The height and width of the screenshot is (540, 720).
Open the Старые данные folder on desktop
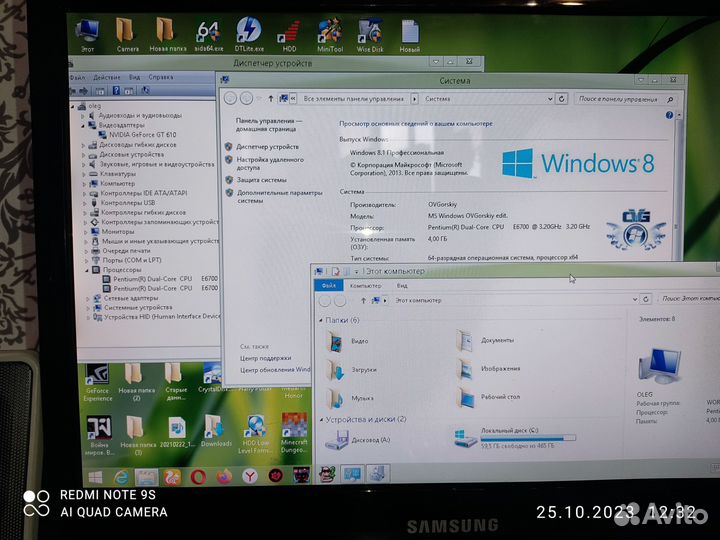click(x=176, y=382)
